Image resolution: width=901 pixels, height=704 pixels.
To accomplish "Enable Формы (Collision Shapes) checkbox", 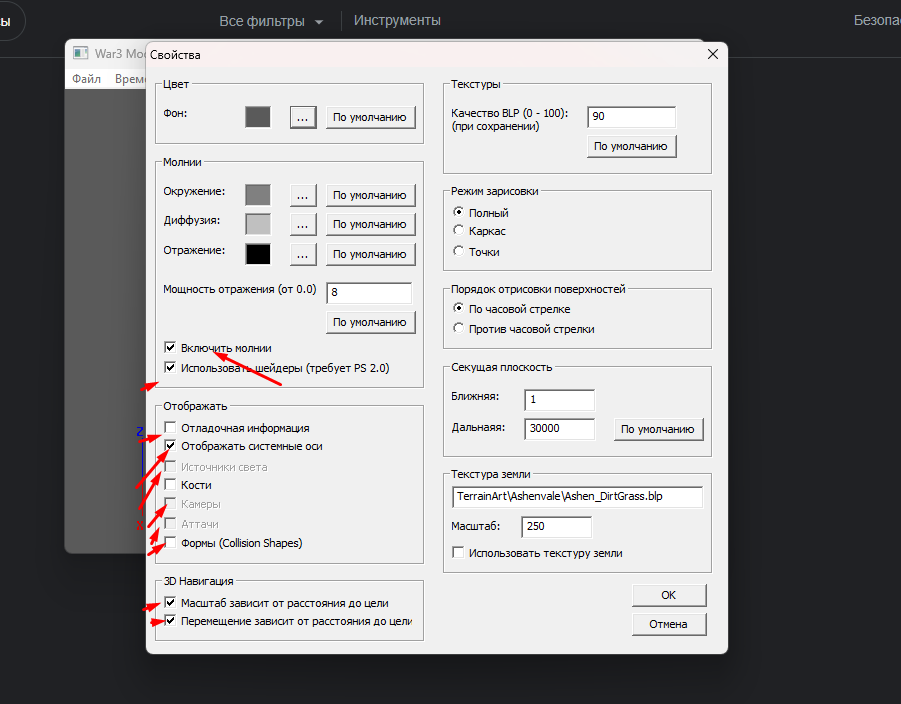I will point(170,543).
